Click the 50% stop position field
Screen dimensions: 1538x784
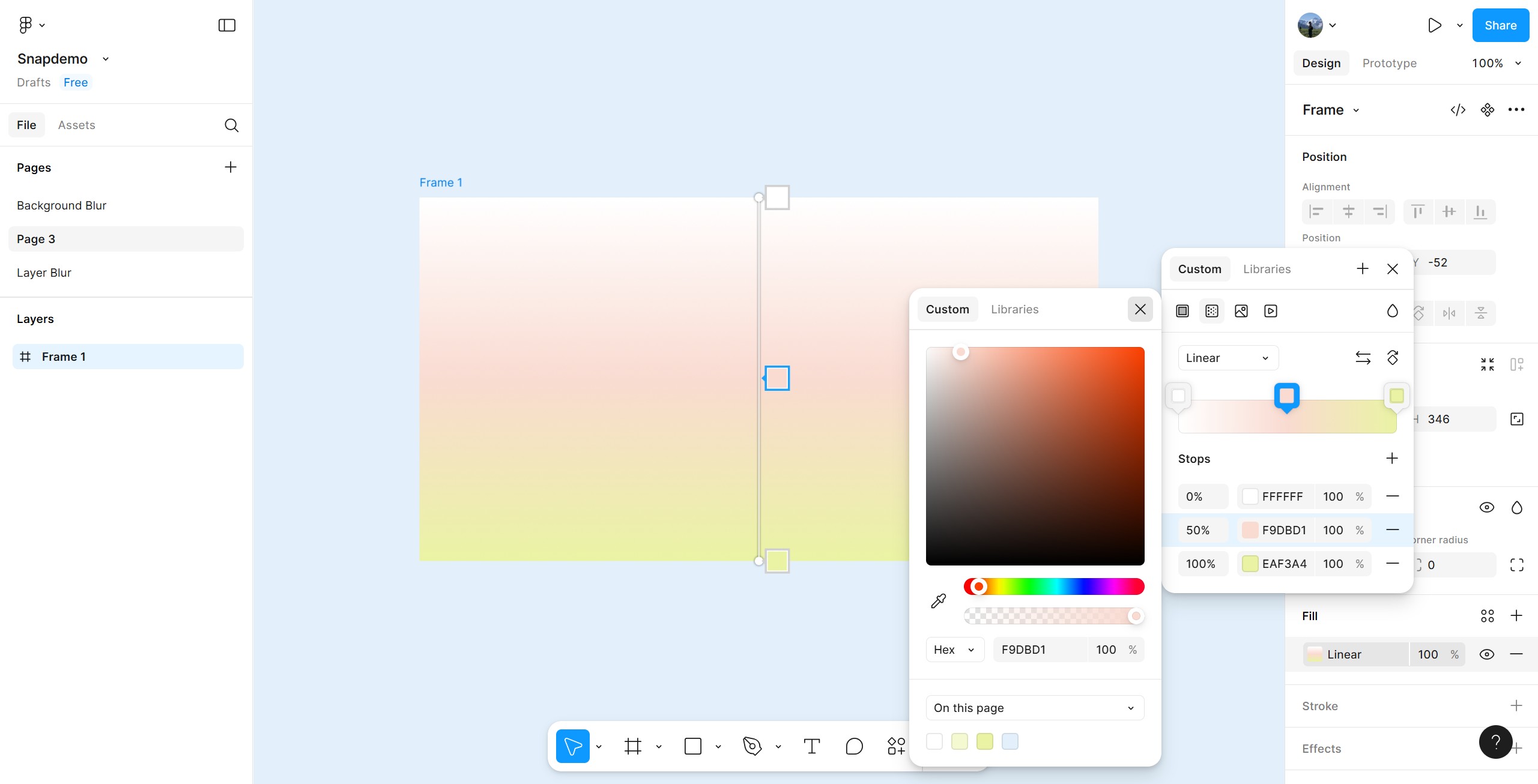coord(1203,530)
